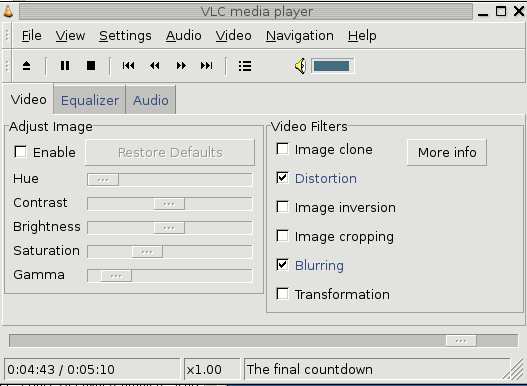This screenshot has width=527, height=386.
Task: Jump to previous track icon
Action: 128,66
